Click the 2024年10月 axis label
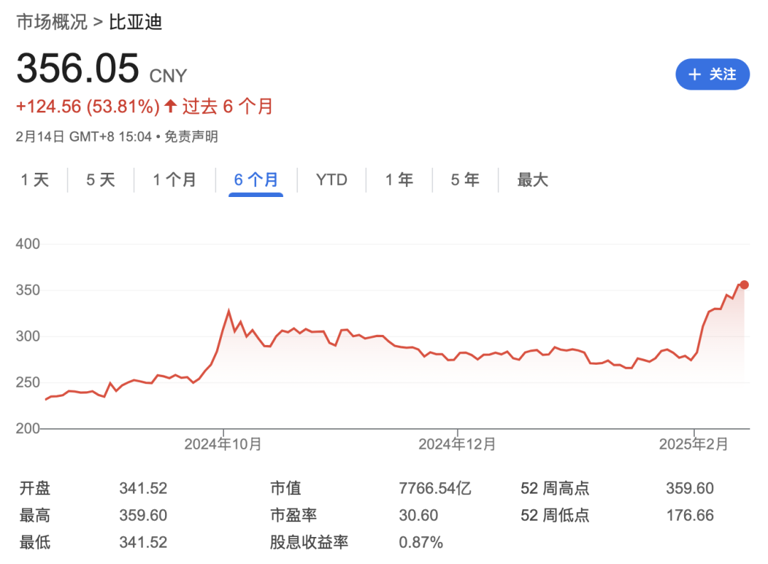The image size is (768, 564). (225, 443)
